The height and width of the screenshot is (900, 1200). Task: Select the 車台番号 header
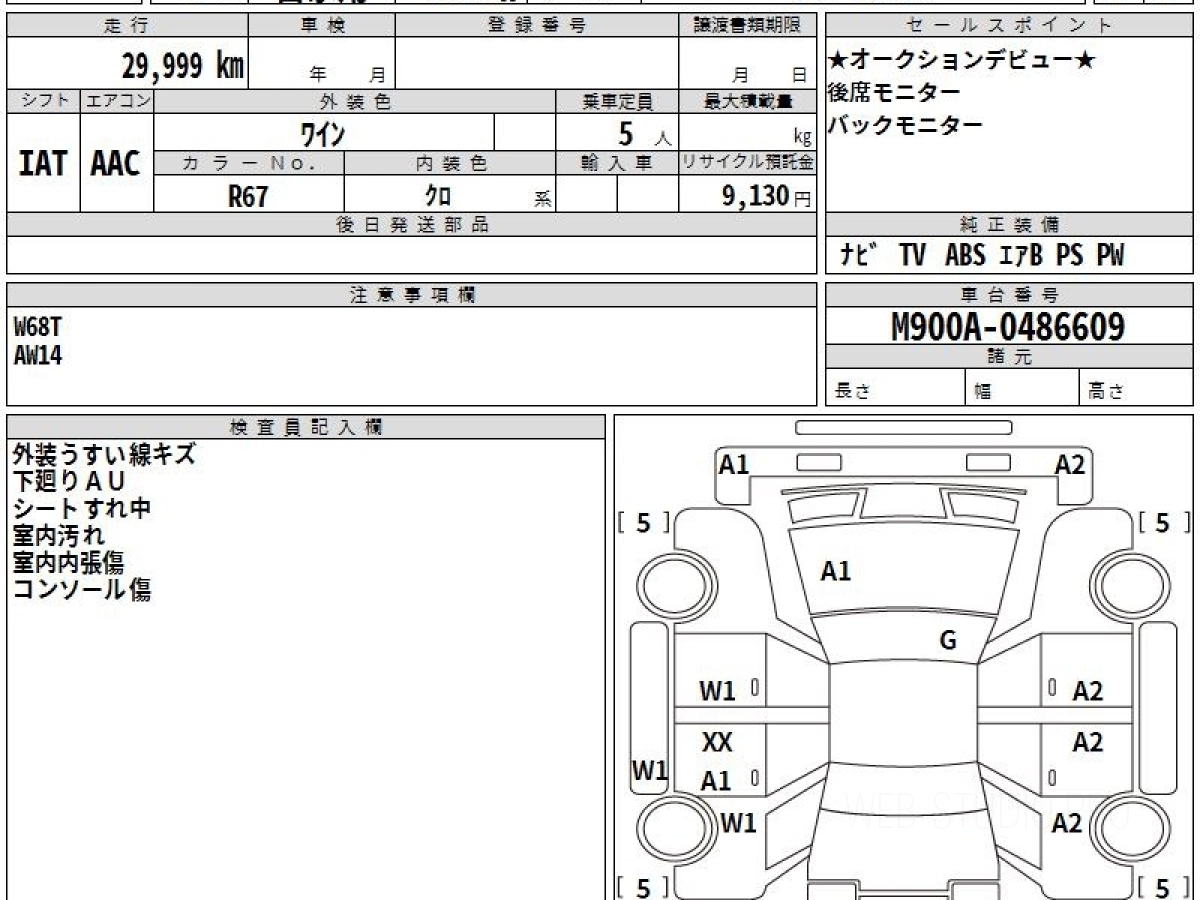click(x=1009, y=295)
